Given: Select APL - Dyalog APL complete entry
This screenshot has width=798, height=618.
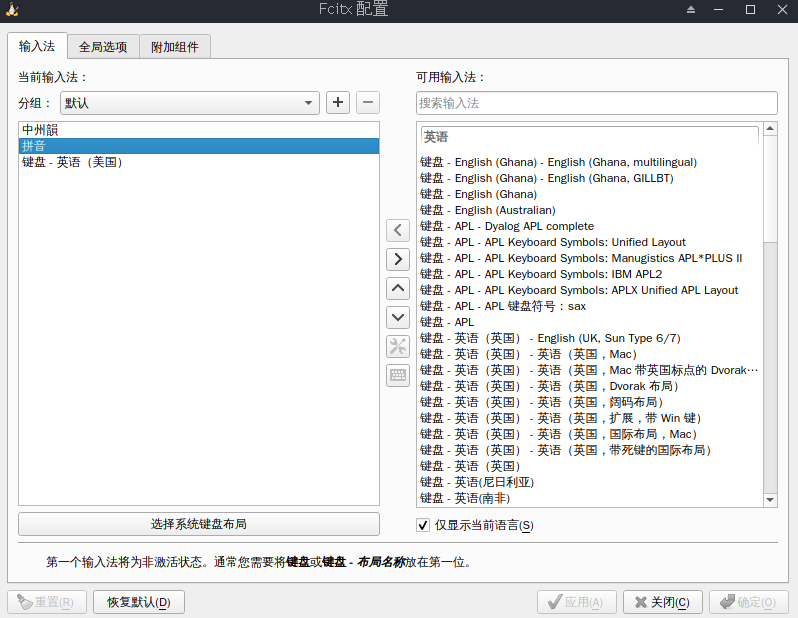Looking at the screenshot, I should (x=590, y=226).
